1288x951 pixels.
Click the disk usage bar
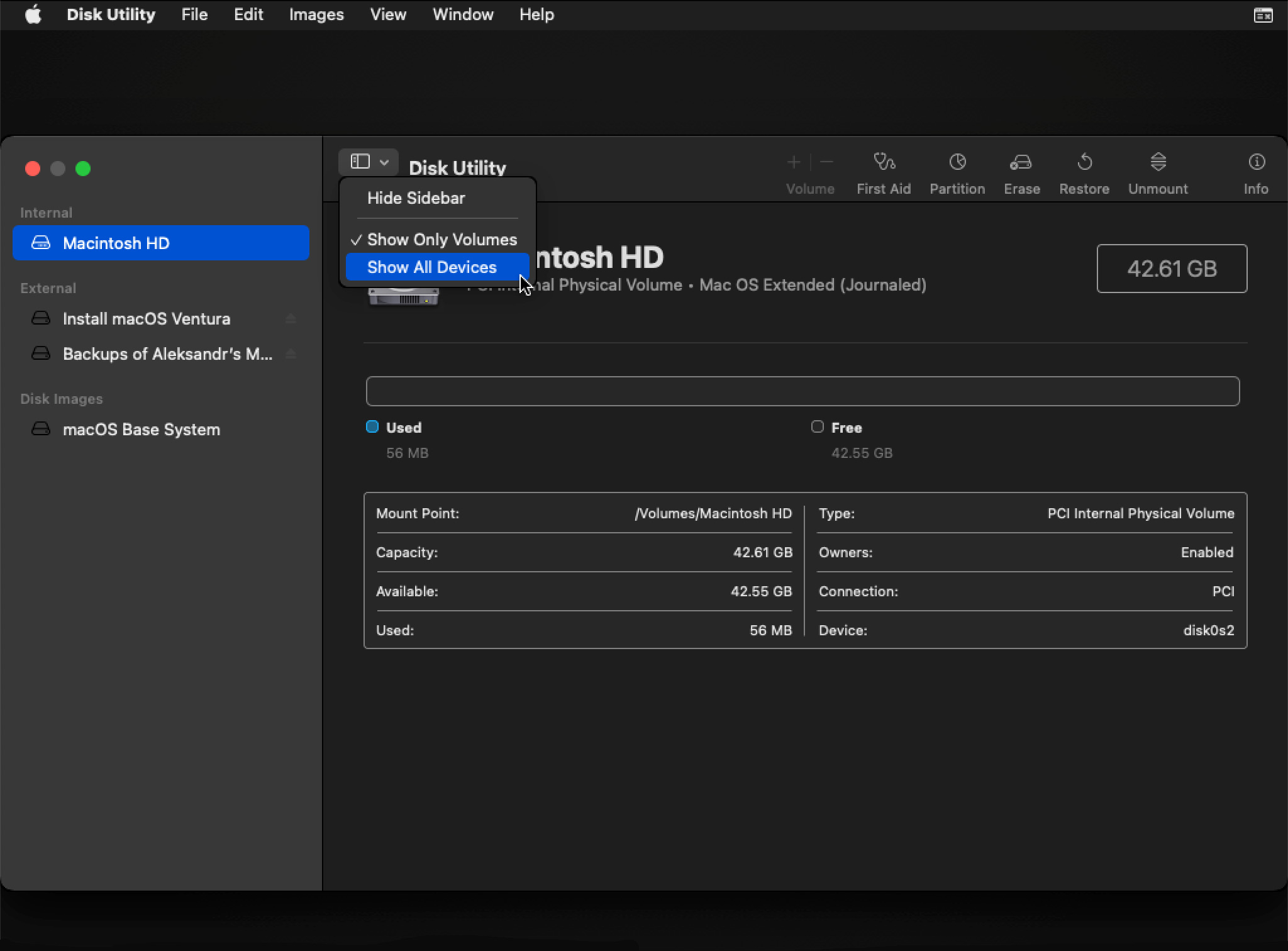coord(802,391)
